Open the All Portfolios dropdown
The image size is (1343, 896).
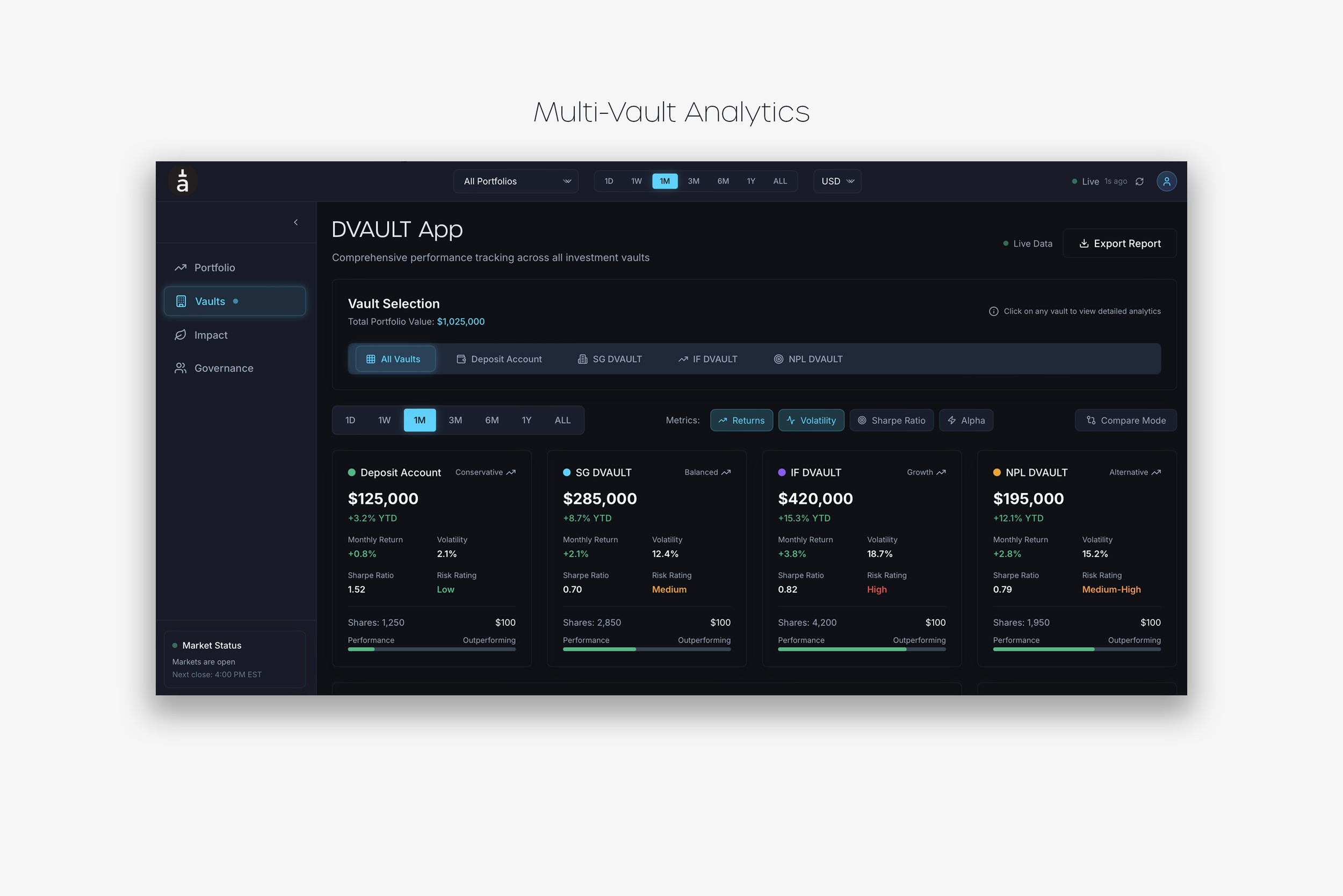516,181
